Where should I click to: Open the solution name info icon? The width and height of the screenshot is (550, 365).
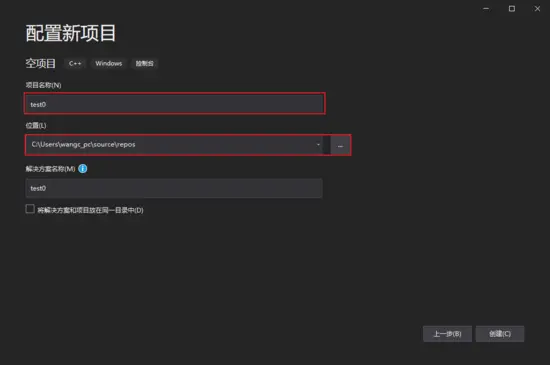point(83,169)
